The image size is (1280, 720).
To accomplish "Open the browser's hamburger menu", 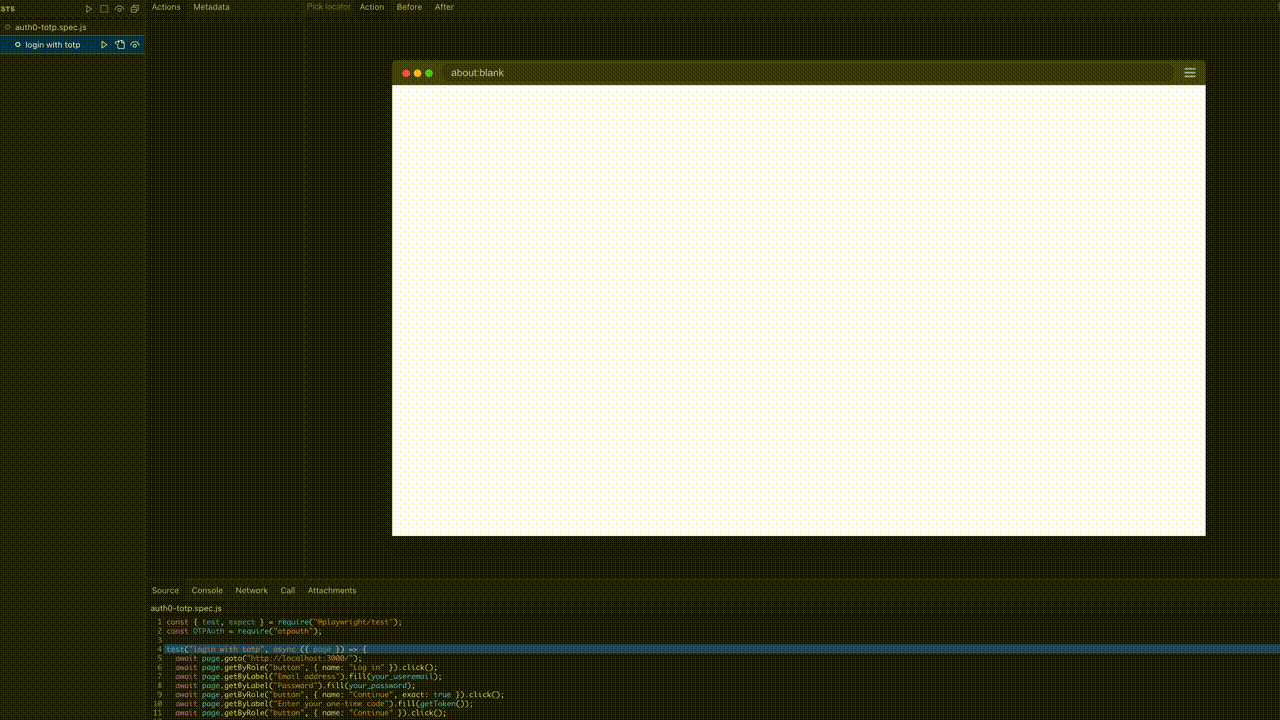I will pyautogui.click(x=1189, y=72).
